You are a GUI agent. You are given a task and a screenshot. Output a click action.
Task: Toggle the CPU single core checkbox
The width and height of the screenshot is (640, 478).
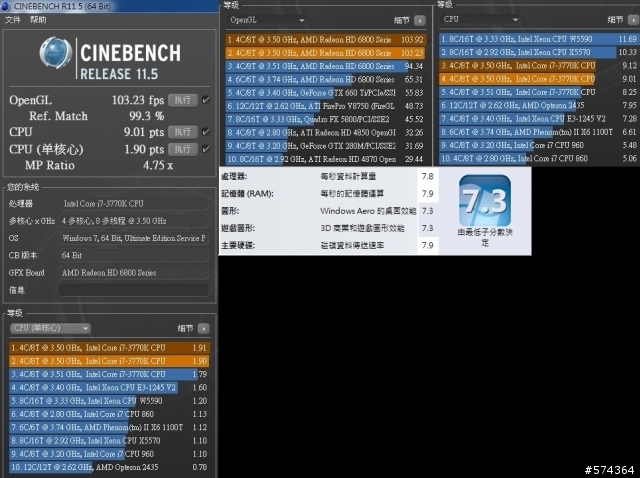tap(206, 149)
